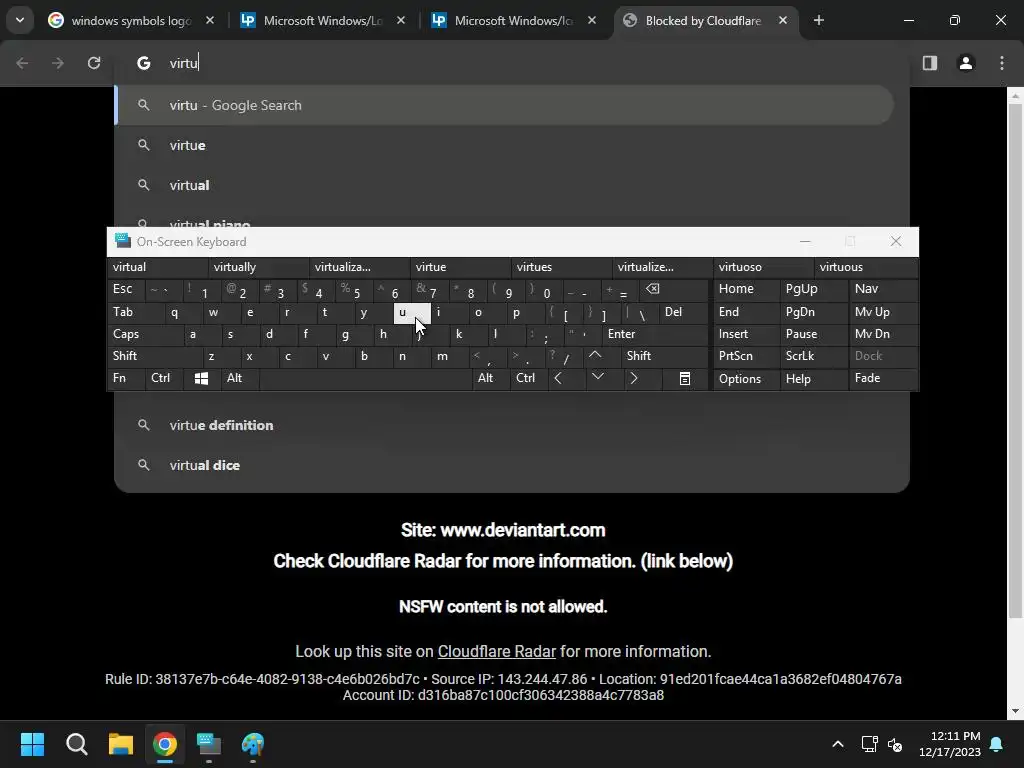The width and height of the screenshot is (1024, 768).
Task: Click the Enter key
Action: [655, 334]
